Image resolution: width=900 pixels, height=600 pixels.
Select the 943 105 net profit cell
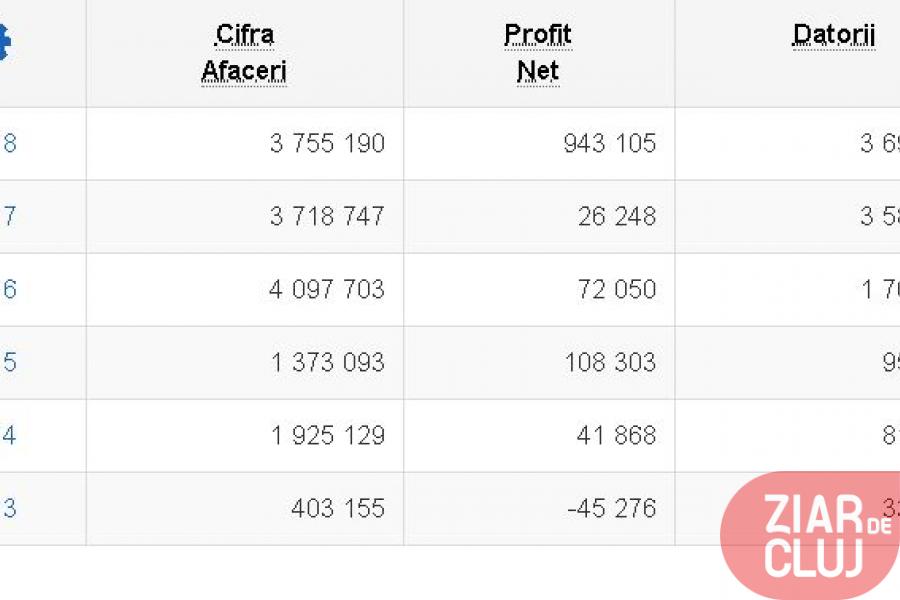[x=540, y=144]
